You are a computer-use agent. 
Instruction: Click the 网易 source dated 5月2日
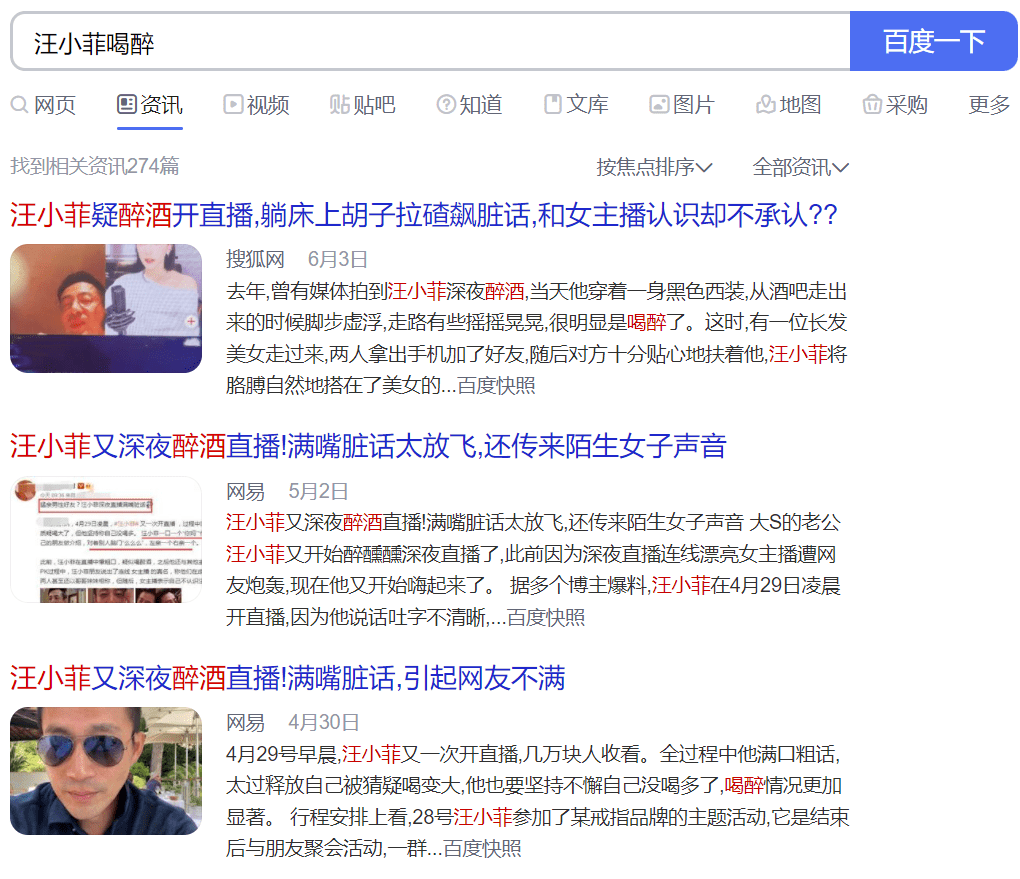pos(245,491)
